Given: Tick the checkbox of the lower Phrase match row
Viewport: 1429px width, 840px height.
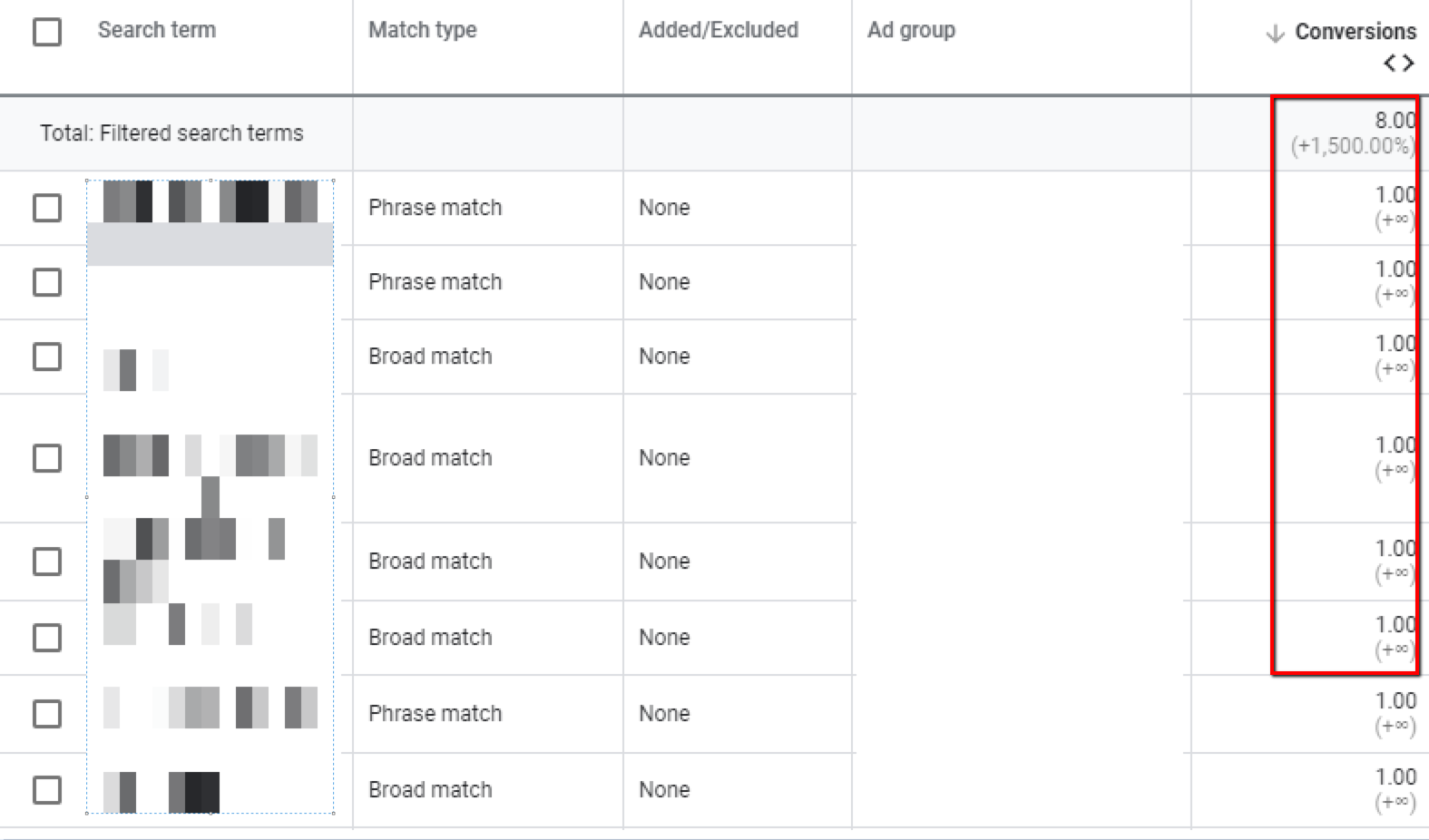Looking at the screenshot, I should tap(47, 714).
